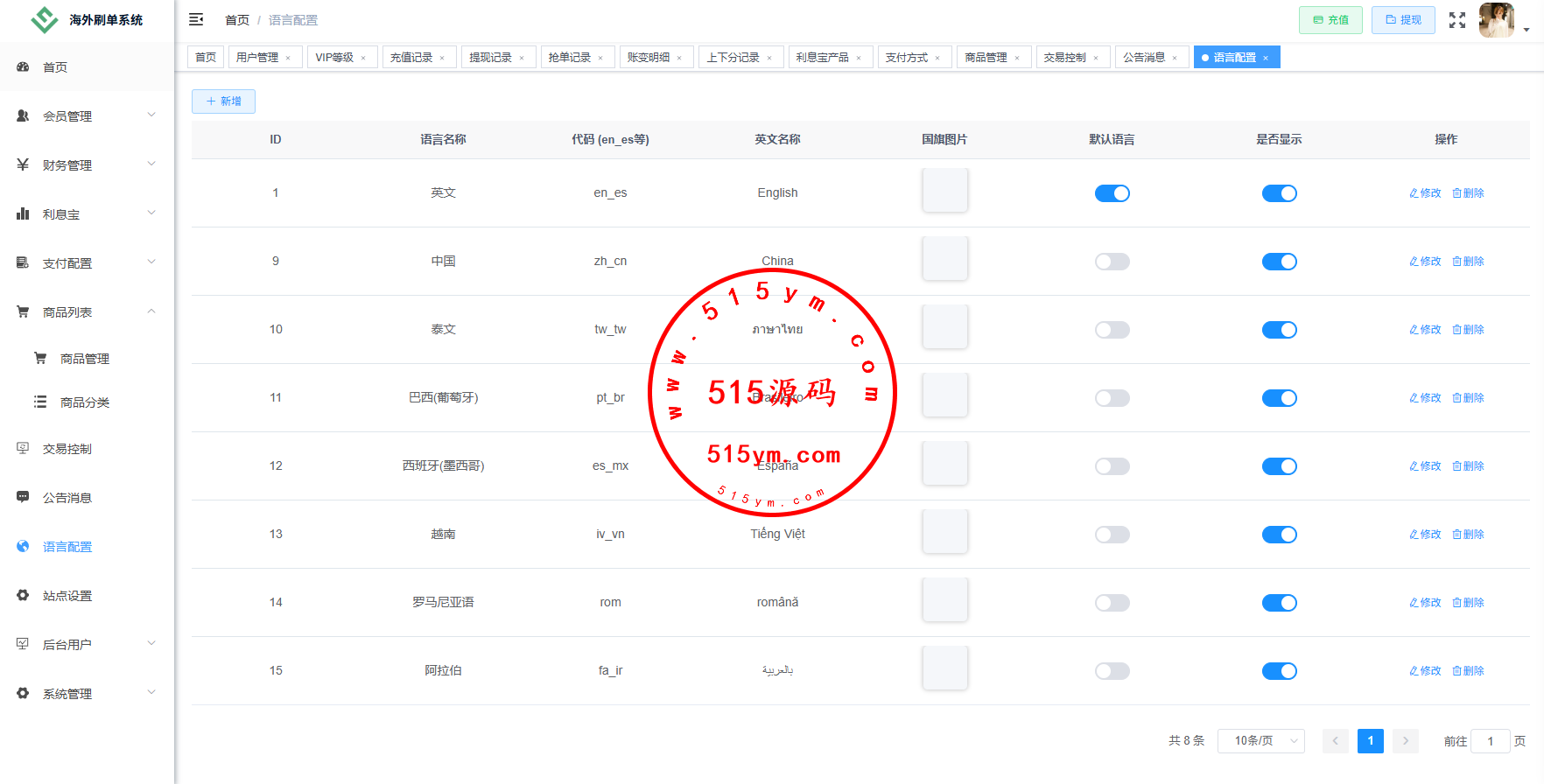The image size is (1544, 784).
Task: Close the 语言配置 tab with its x
Action: click(1266, 58)
